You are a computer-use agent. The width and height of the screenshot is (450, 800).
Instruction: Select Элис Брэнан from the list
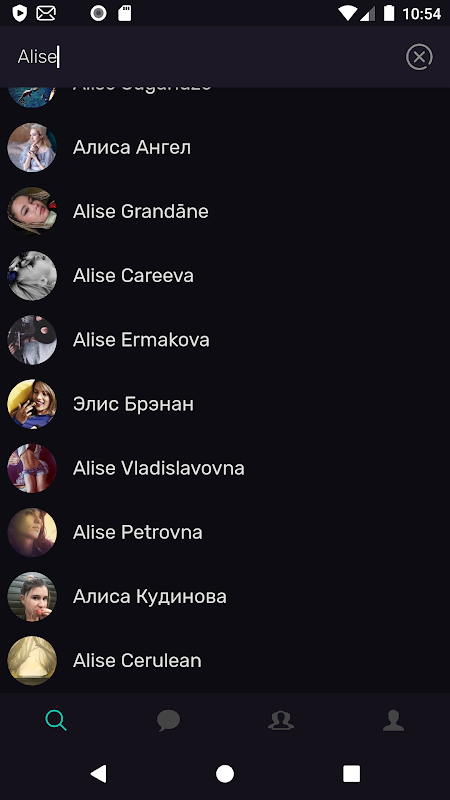tap(225, 404)
